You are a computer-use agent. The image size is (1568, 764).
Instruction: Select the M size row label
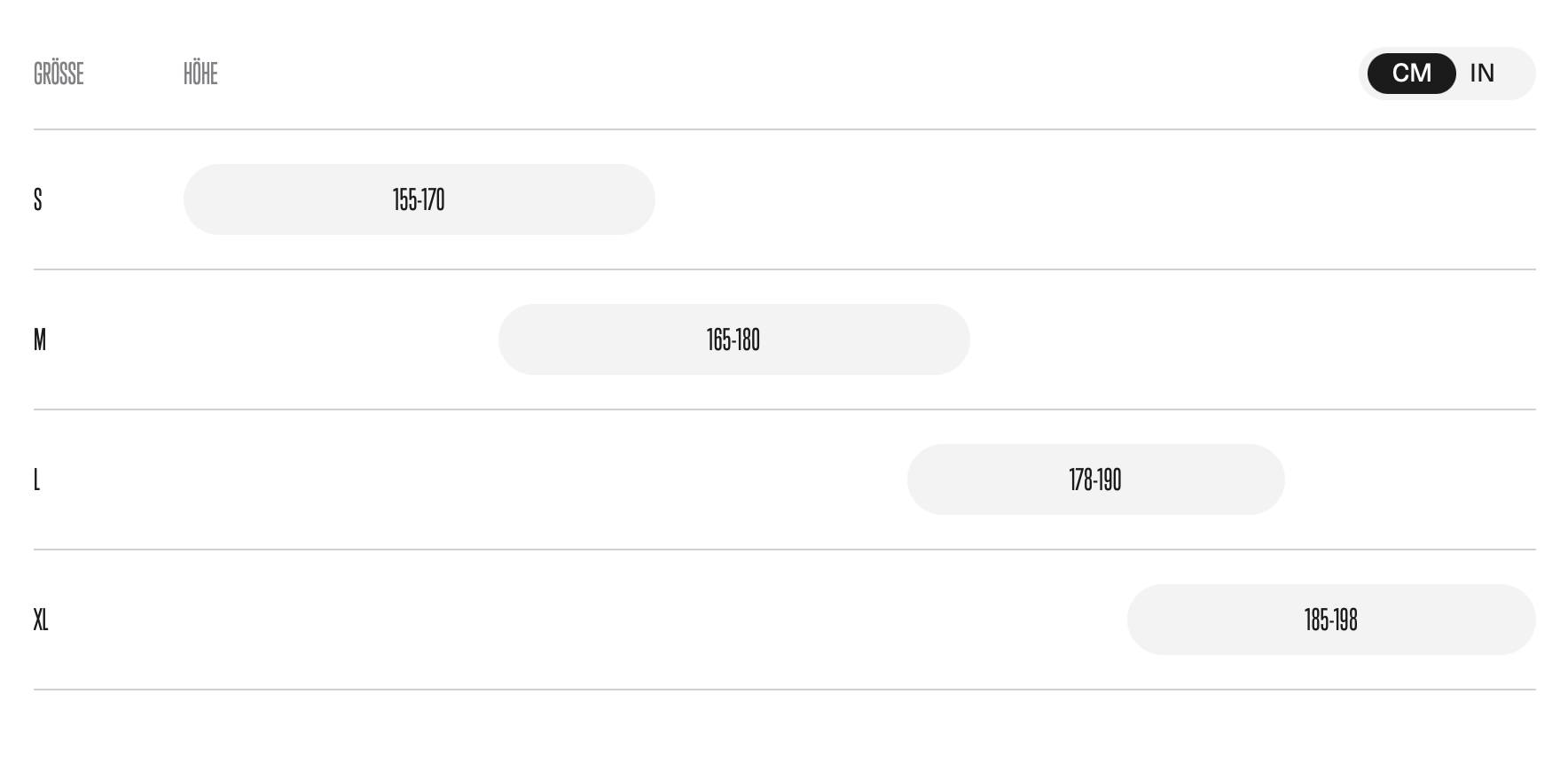tap(40, 339)
